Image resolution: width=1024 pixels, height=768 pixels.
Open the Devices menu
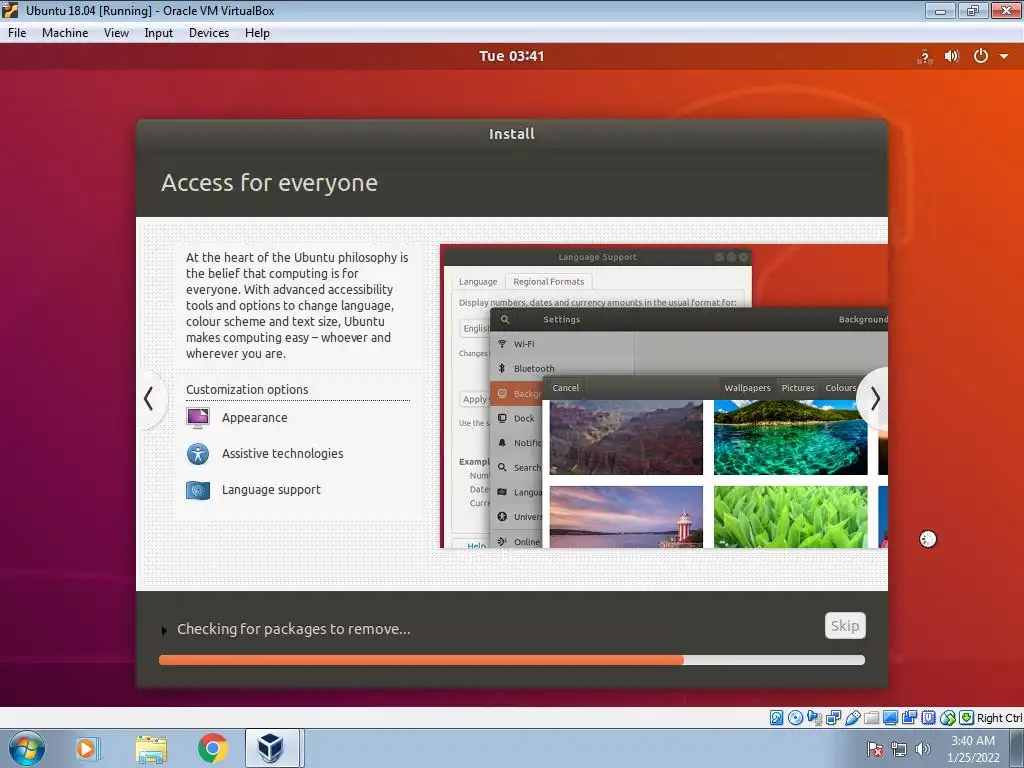pos(209,33)
